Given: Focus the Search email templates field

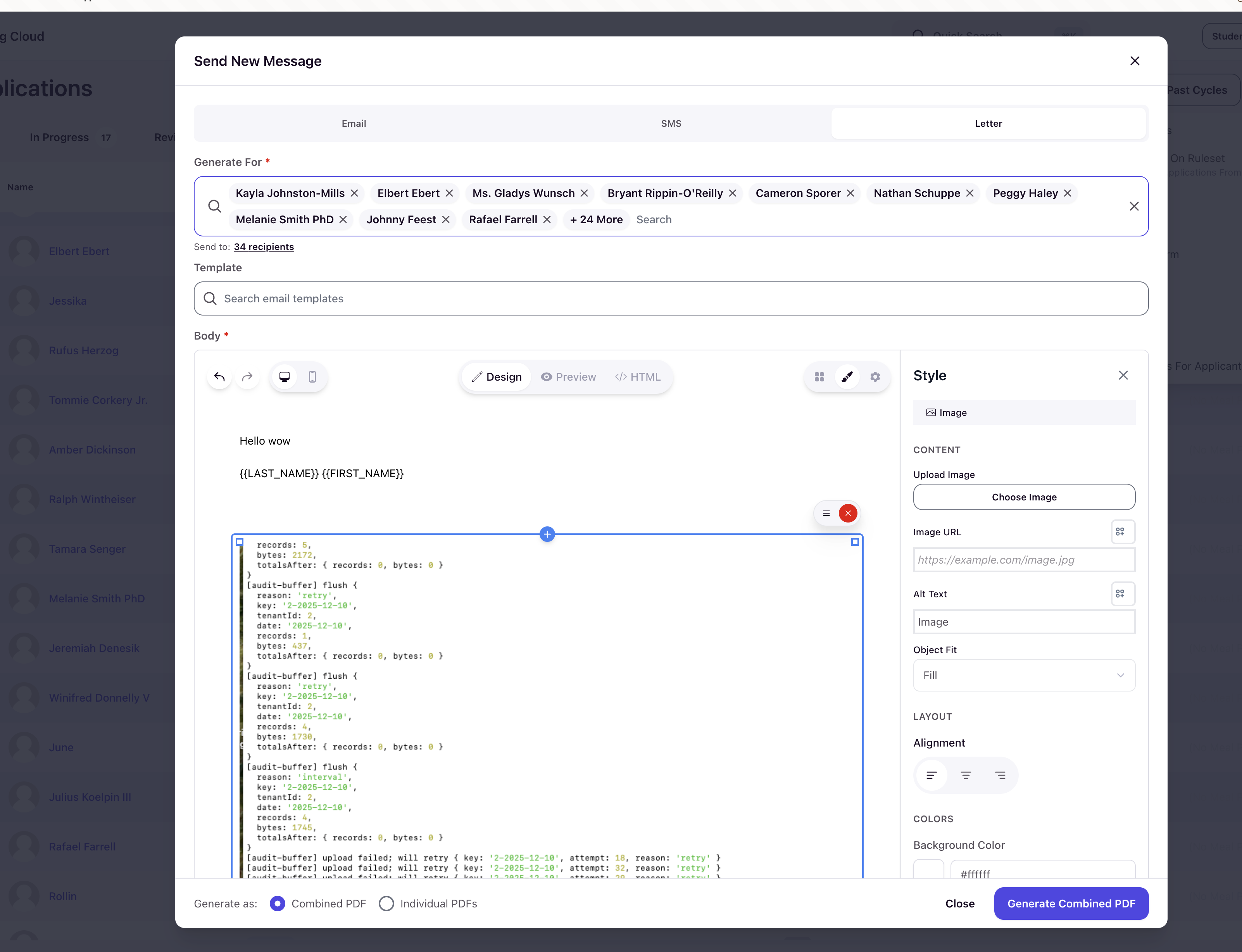Looking at the screenshot, I should (x=671, y=298).
